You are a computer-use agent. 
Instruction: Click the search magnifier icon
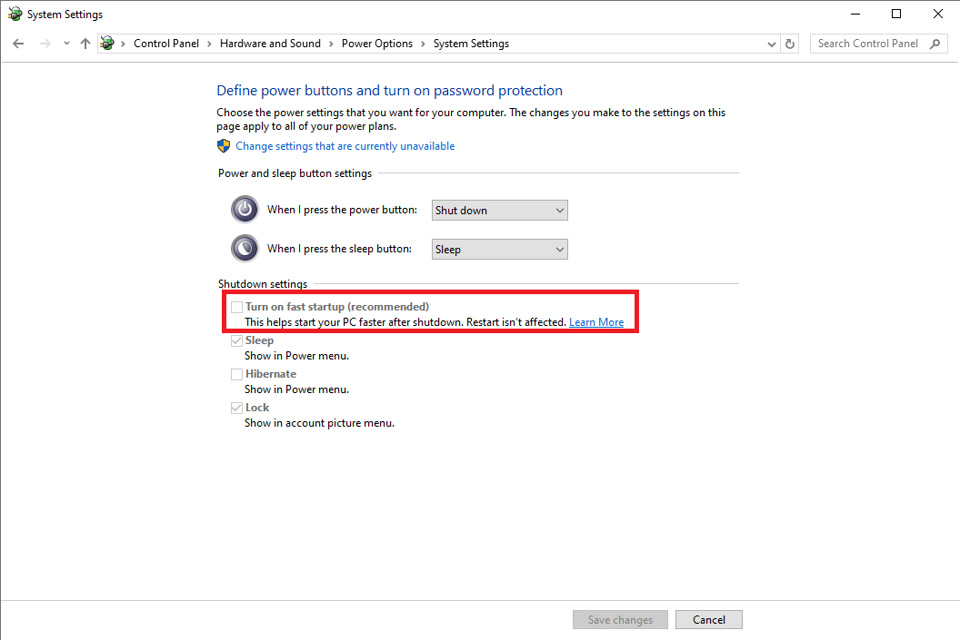pyautogui.click(x=935, y=44)
